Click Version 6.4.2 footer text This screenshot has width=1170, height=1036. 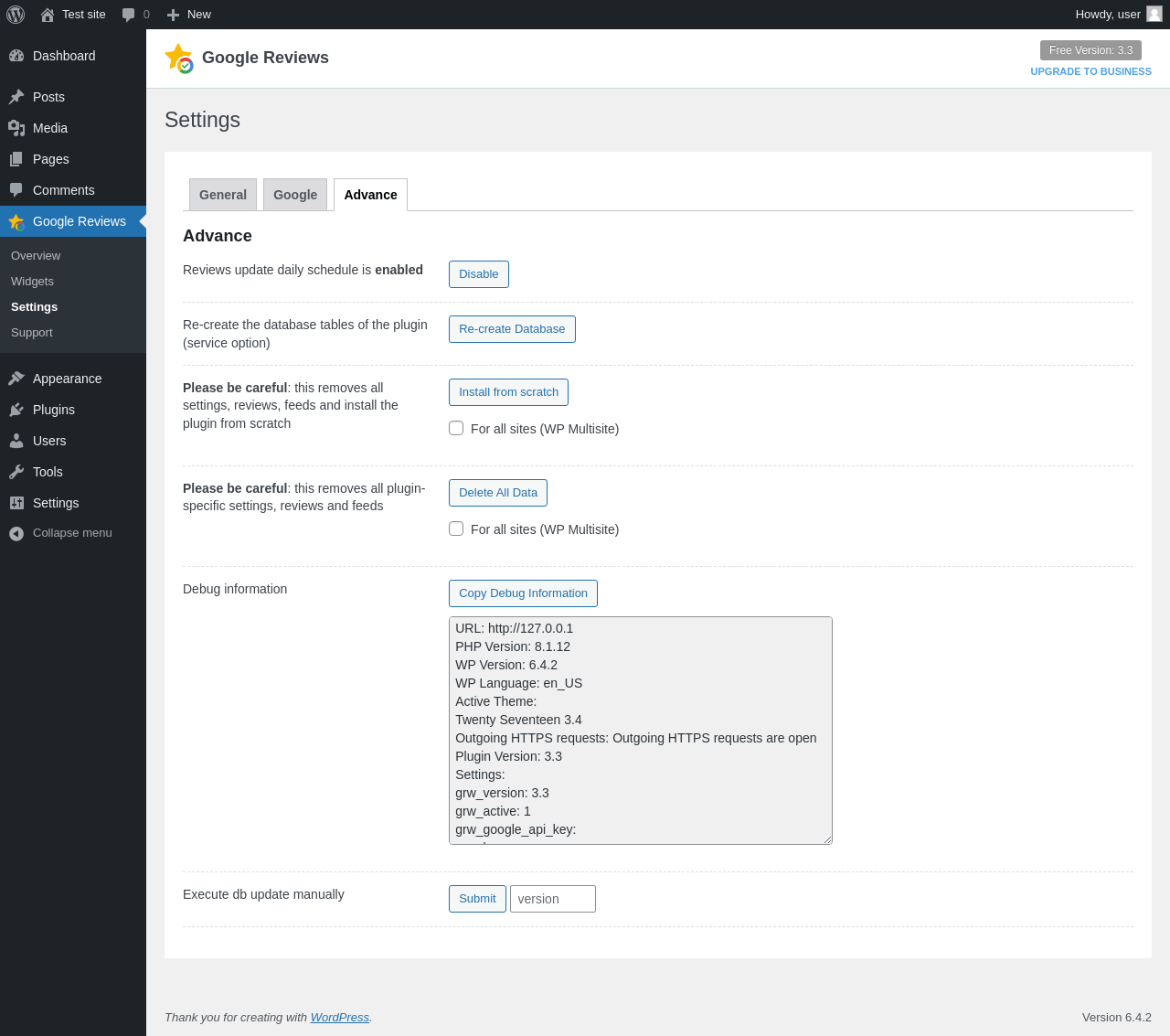(x=1117, y=1017)
